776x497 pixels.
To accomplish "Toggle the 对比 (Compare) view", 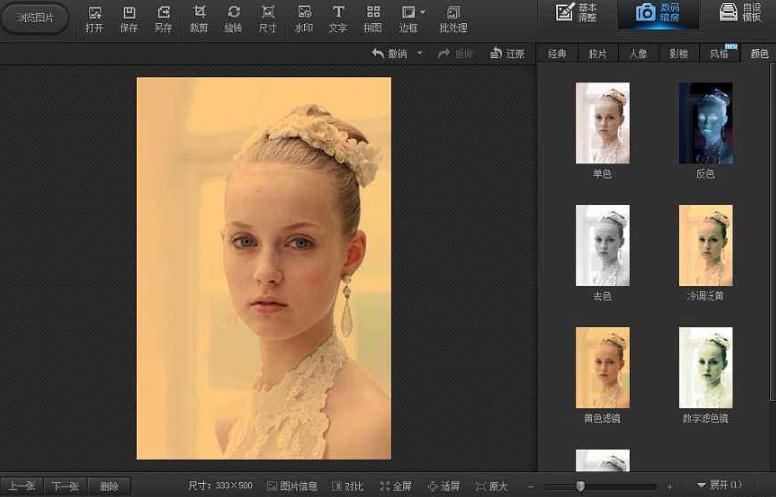I will pyautogui.click(x=347, y=487).
